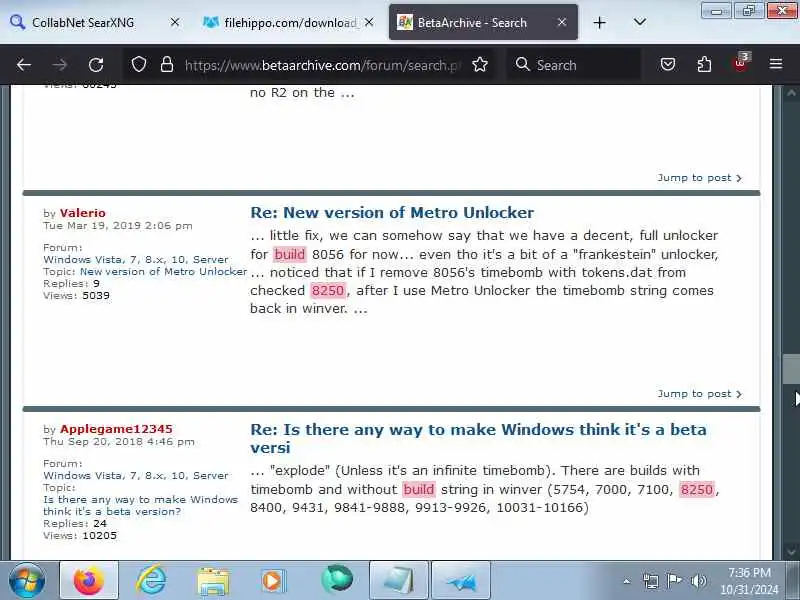Launch Internet Explorer from the taskbar
This screenshot has height=600, width=800.
coord(151,580)
